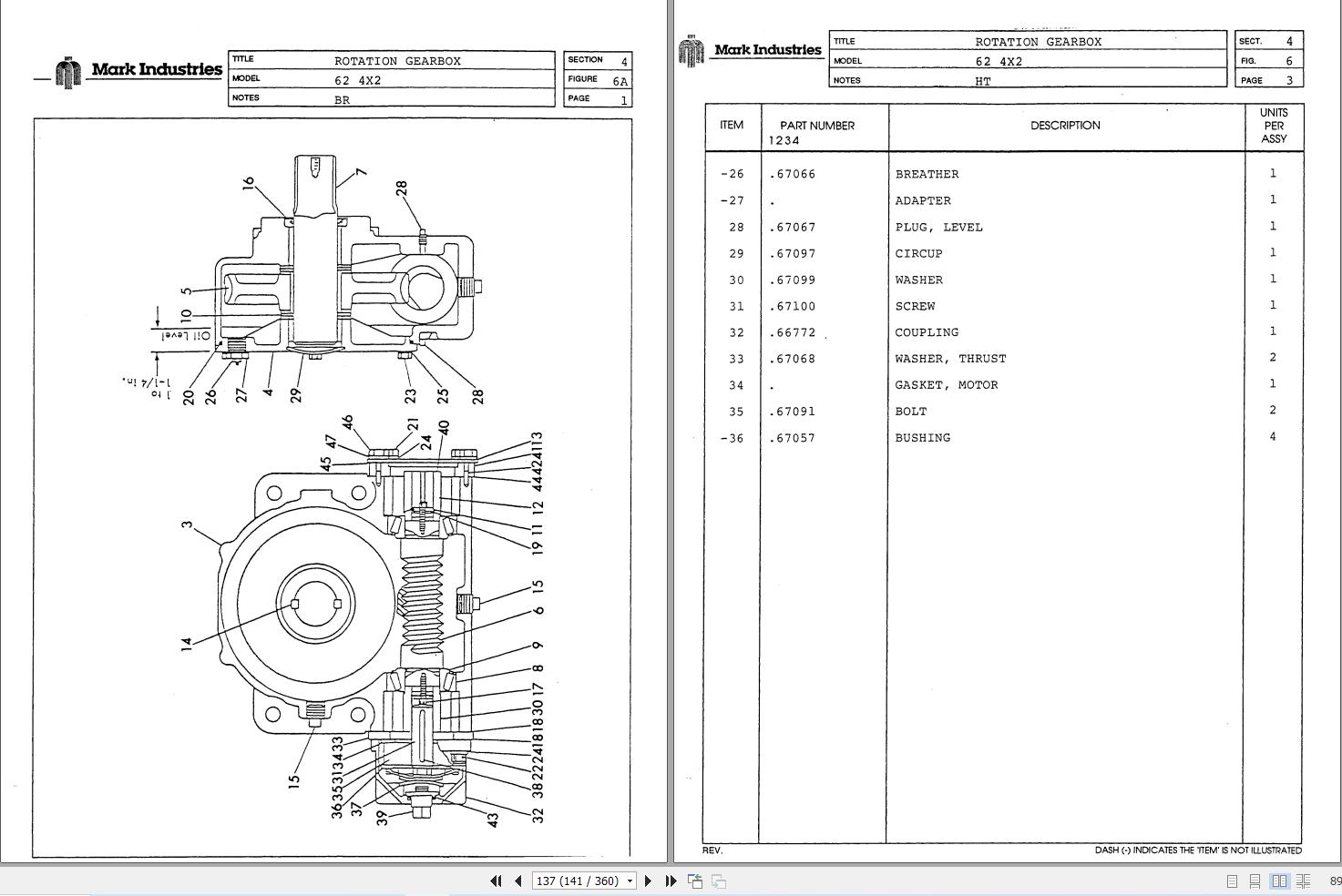The image size is (1342, 896).
Task: Click the Mark Industries logo on the right page
Action: click(x=751, y=50)
